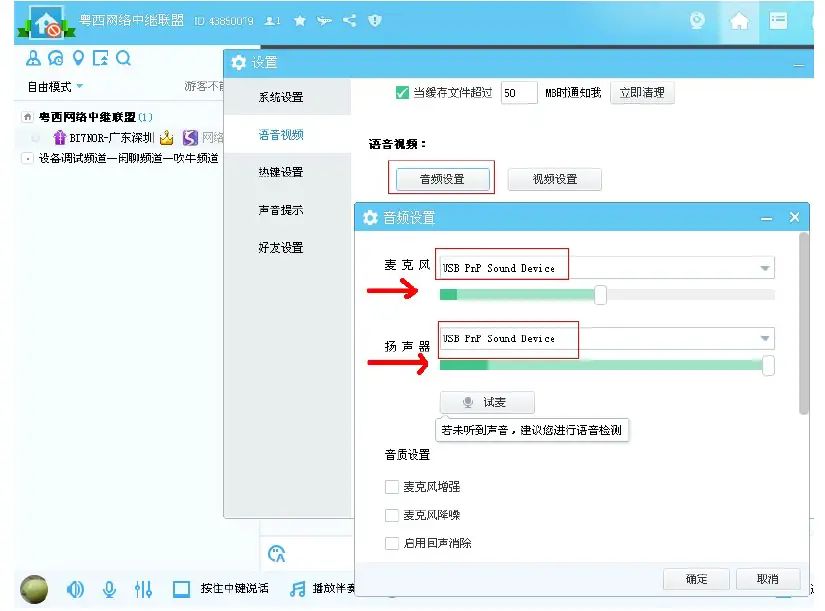Click the cache size field showing 50
This screenshot has height=611, width=825.
click(519, 93)
